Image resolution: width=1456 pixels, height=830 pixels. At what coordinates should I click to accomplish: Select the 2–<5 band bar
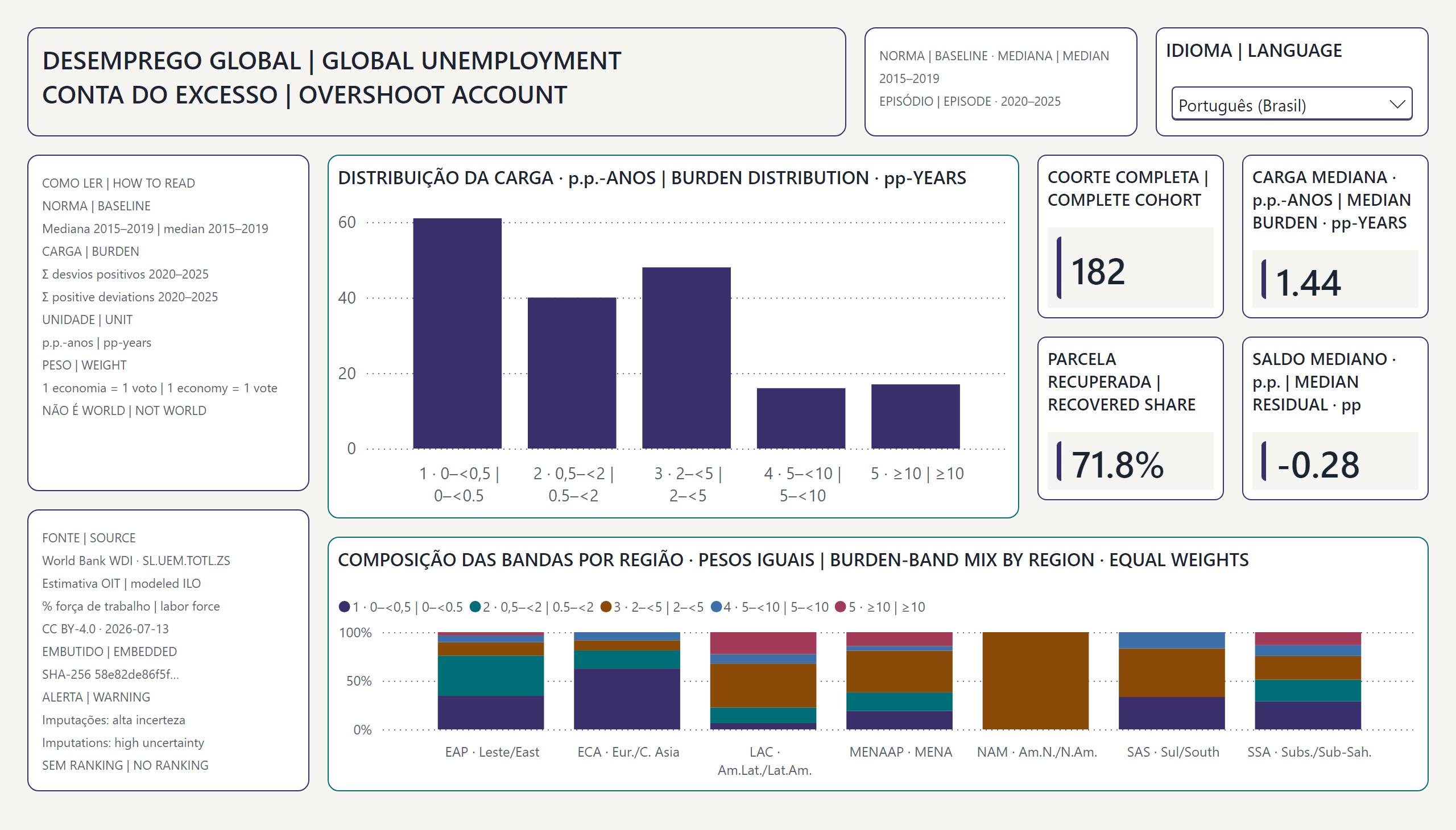[x=686, y=358]
